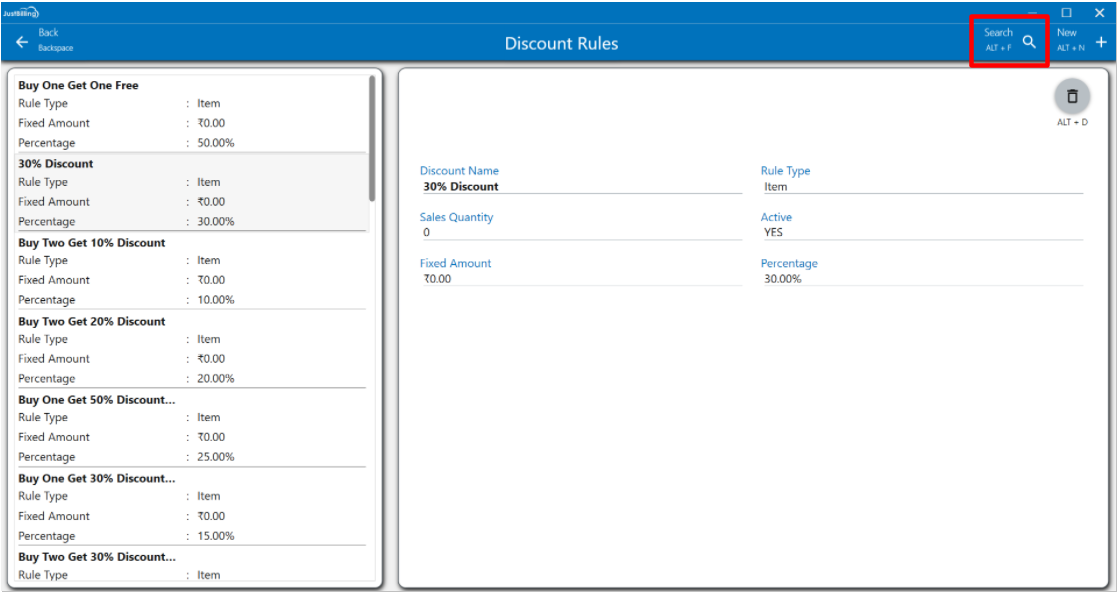
Task: Click the back arrow icon
Action: tap(22, 42)
